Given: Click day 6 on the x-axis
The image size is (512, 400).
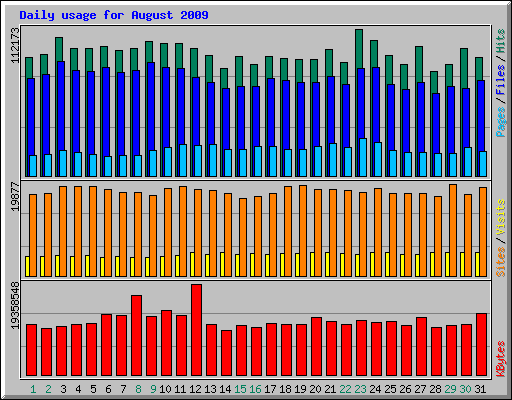Looking at the screenshot, I should [x=108, y=389].
